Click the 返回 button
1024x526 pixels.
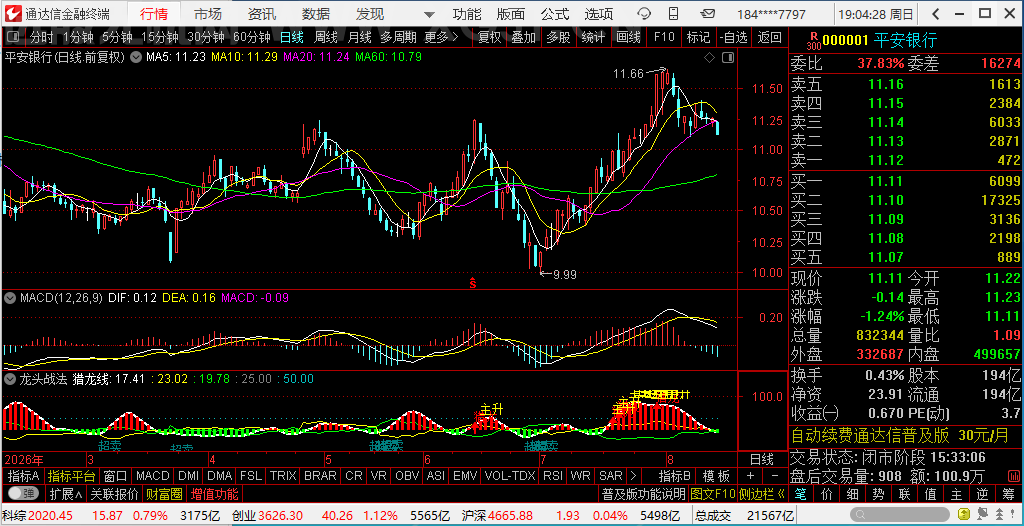pos(770,37)
